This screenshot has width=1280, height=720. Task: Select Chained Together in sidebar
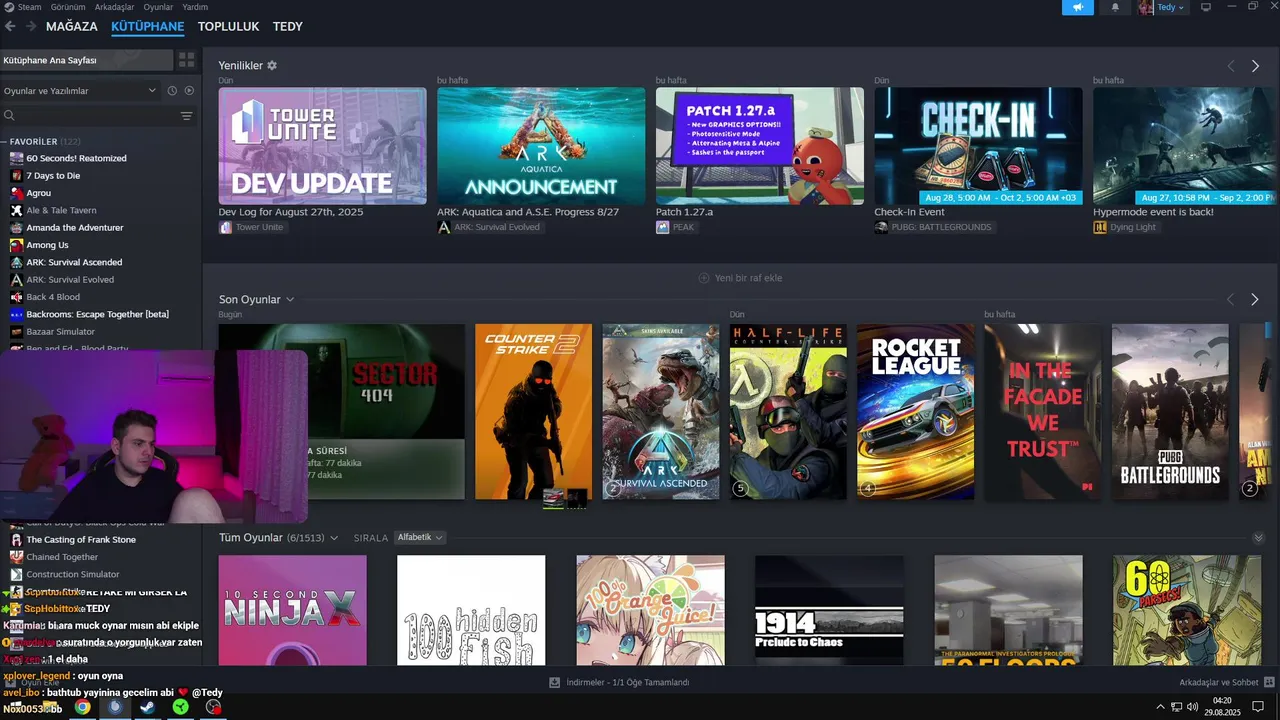click(x=62, y=557)
